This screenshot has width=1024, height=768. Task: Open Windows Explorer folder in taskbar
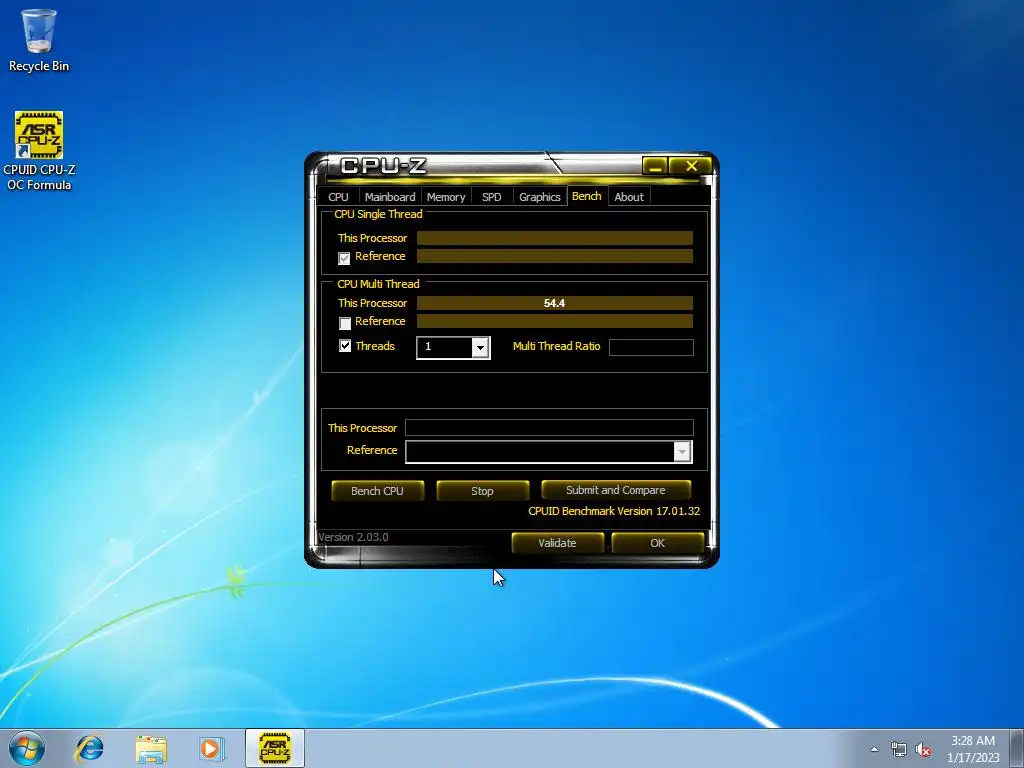pos(151,748)
